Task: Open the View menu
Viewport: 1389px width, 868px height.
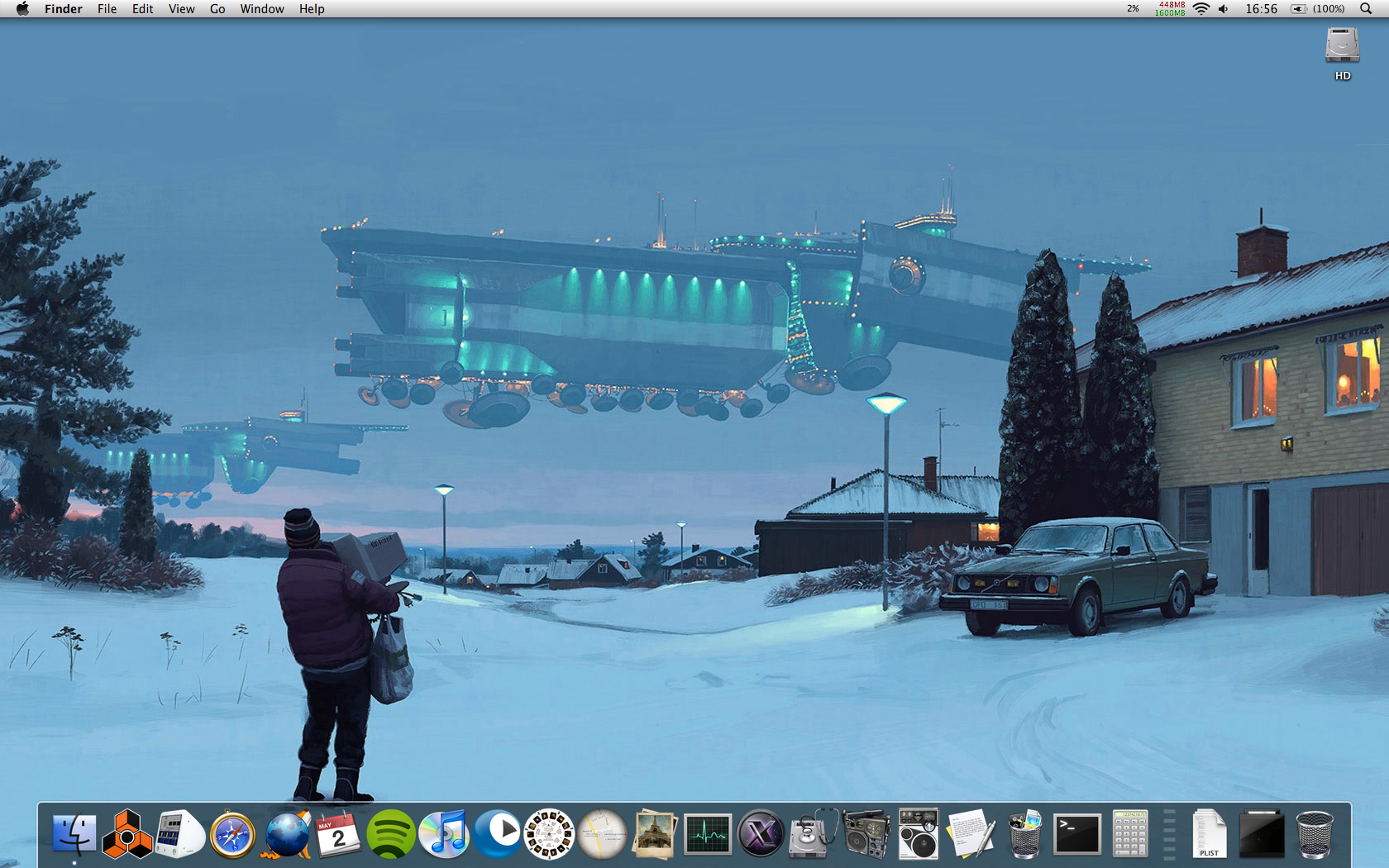Action: [x=181, y=9]
